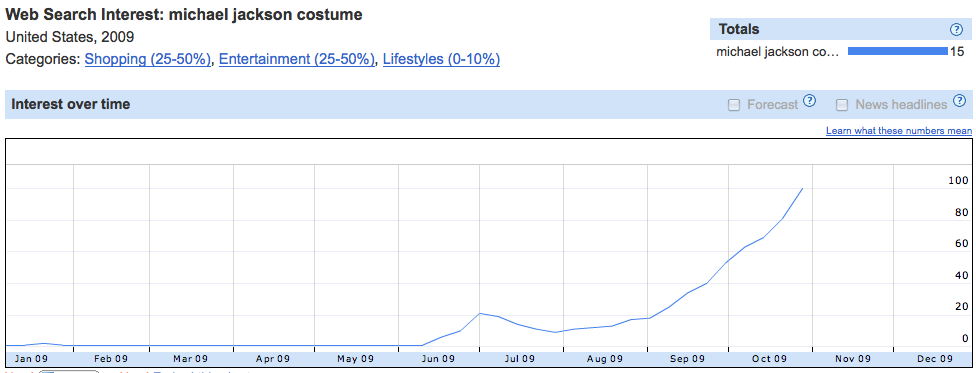The width and height of the screenshot is (976, 373).
Task: Click the Forecast label text
Action: pyautogui.click(x=772, y=105)
